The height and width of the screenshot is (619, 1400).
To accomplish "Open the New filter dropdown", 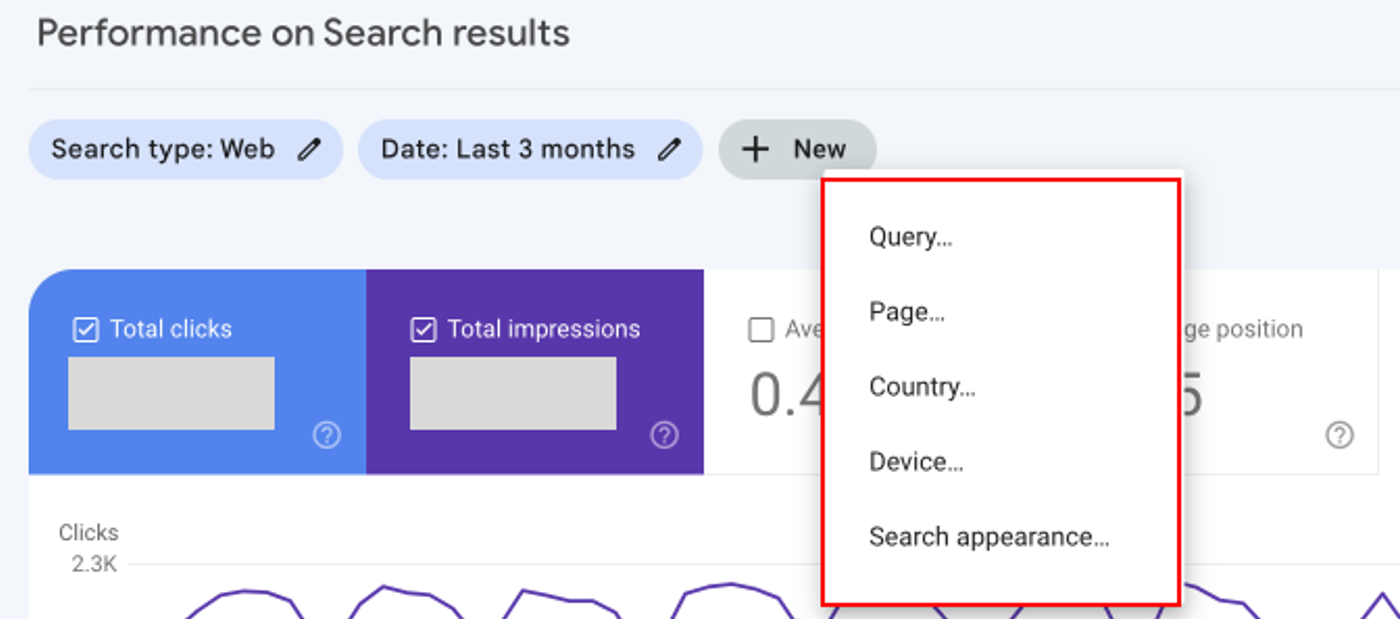I will [x=797, y=148].
